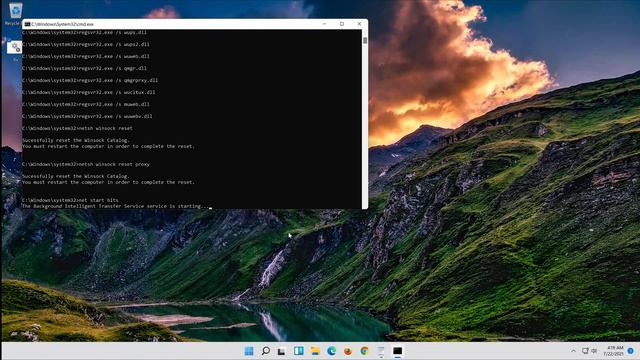Image resolution: width=640 pixels, height=360 pixels.
Task: Open the grey app icon beside Chrome
Action: (x=381, y=351)
